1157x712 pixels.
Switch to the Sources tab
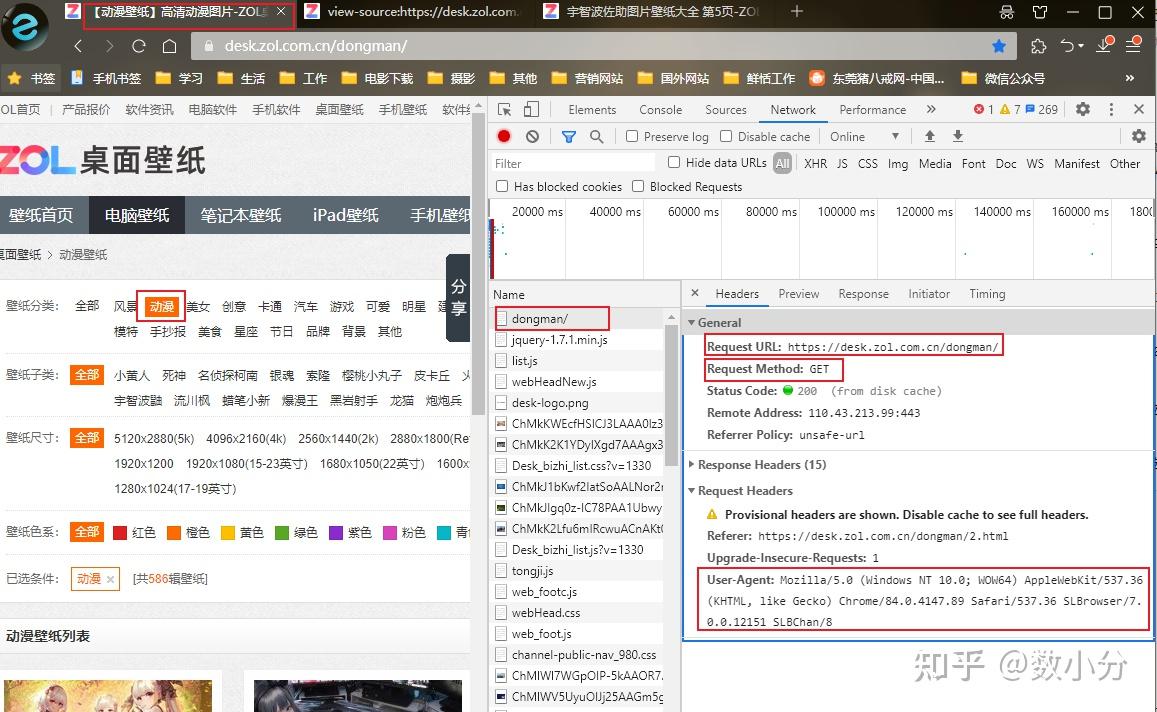[725, 109]
